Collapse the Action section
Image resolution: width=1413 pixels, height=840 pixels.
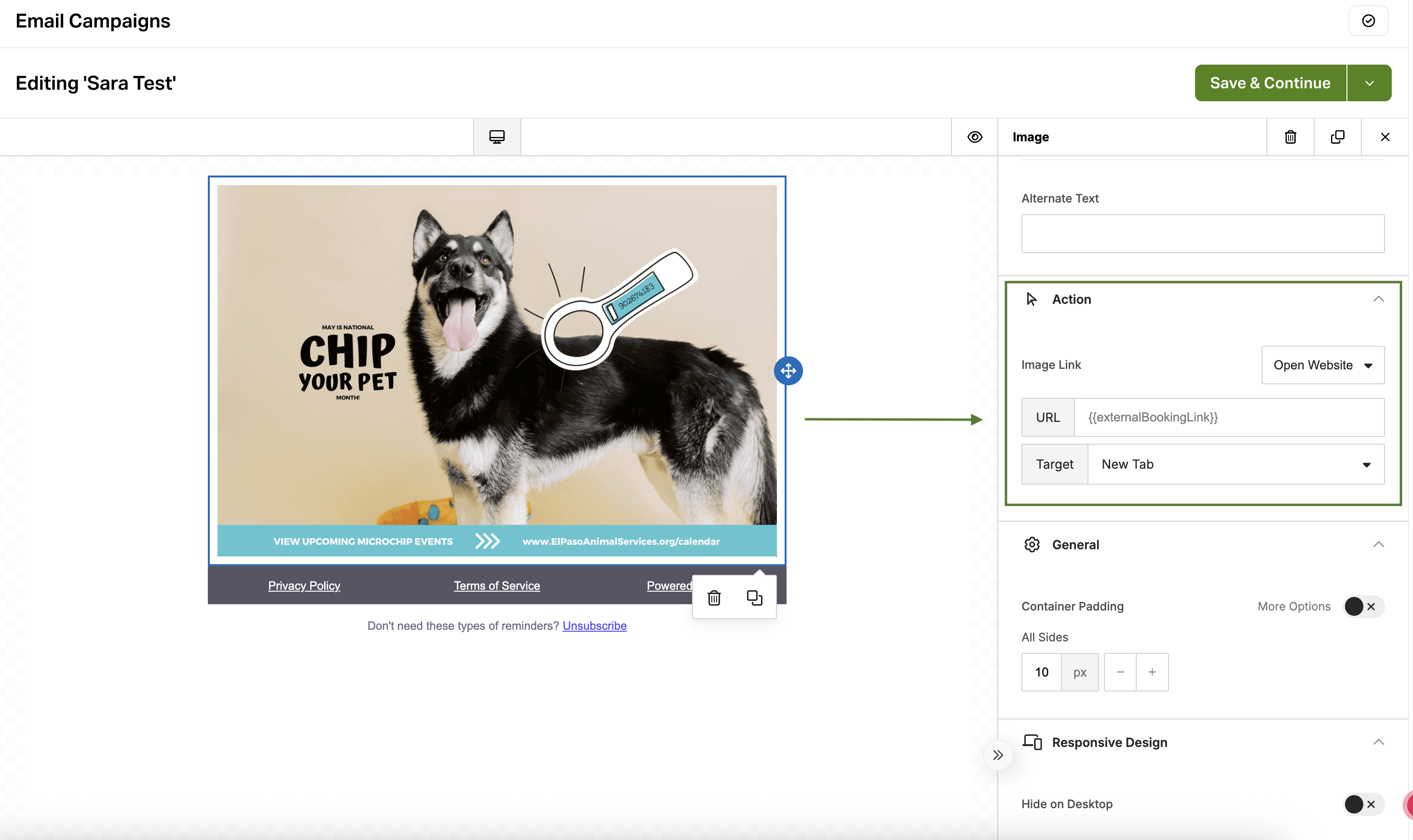(x=1378, y=299)
